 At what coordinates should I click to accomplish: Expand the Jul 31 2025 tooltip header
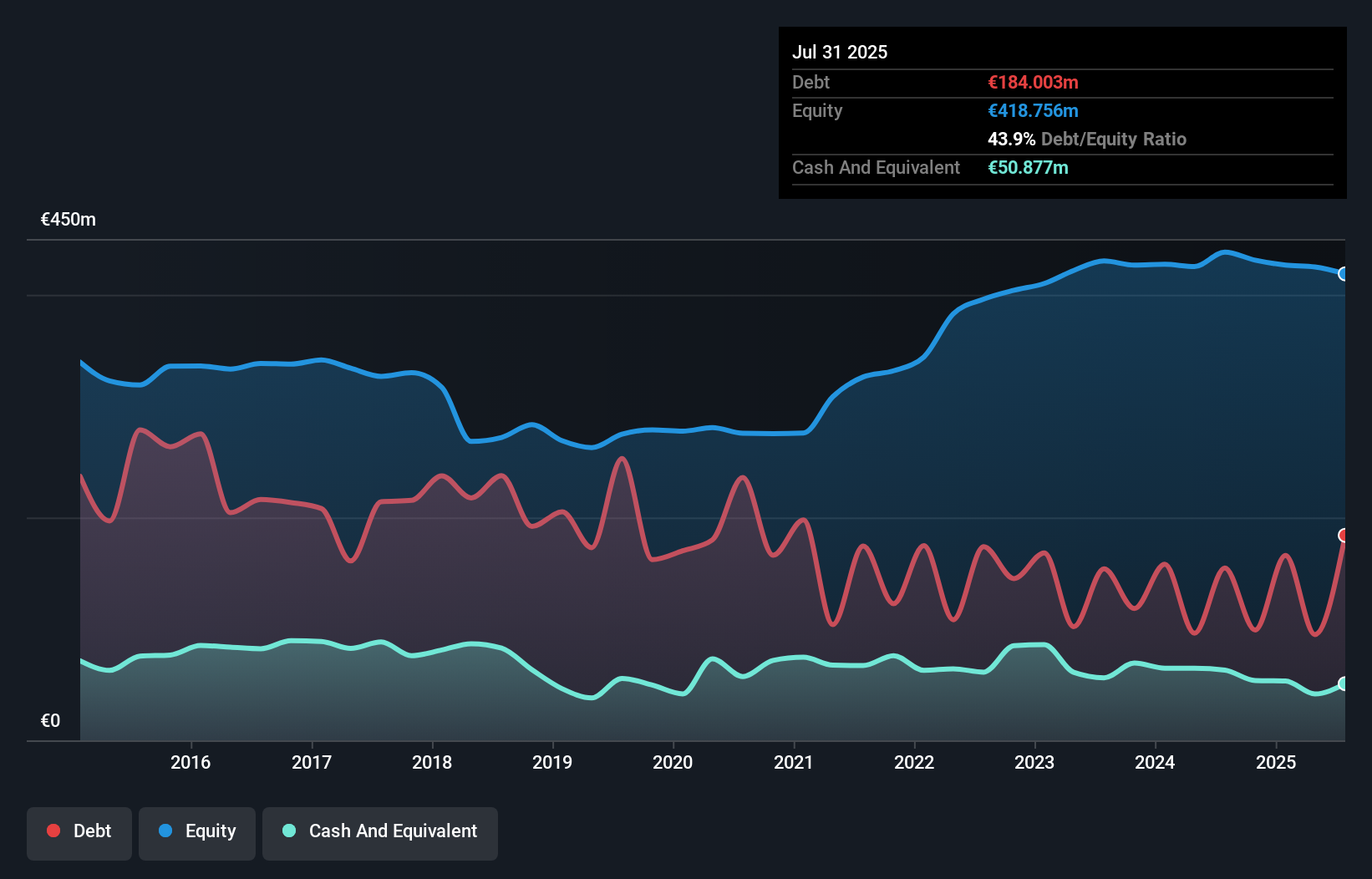pyautogui.click(x=839, y=51)
